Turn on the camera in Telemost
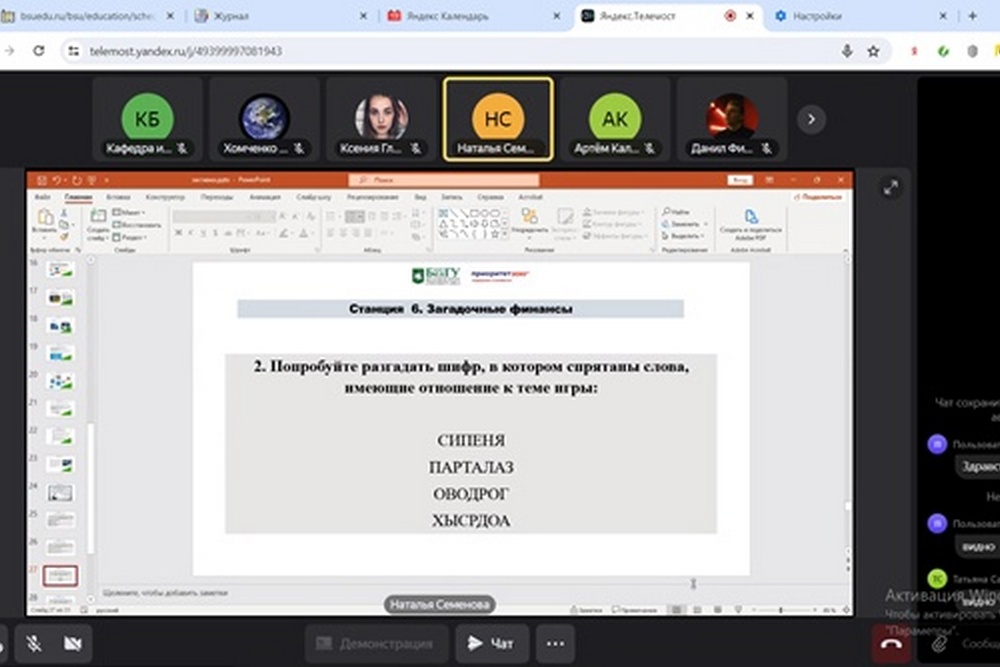This screenshot has height=667, width=1000. (x=73, y=645)
